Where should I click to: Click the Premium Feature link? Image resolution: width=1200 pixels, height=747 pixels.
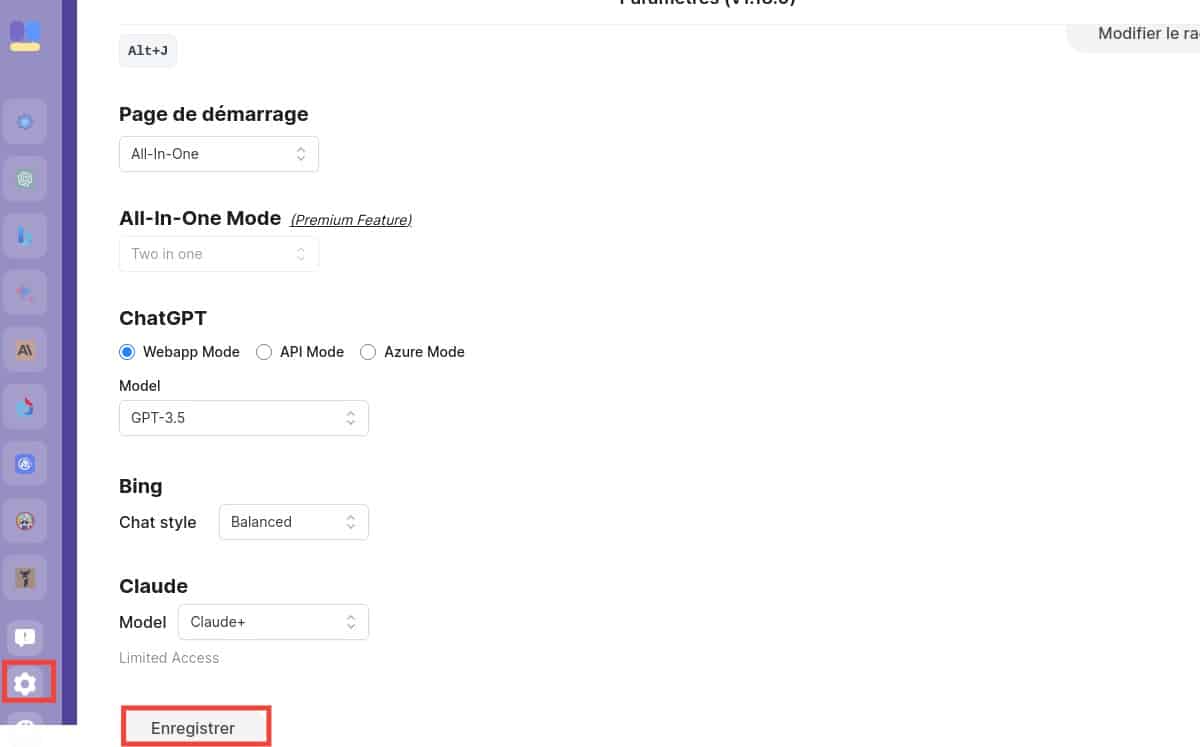tap(351, 220)
